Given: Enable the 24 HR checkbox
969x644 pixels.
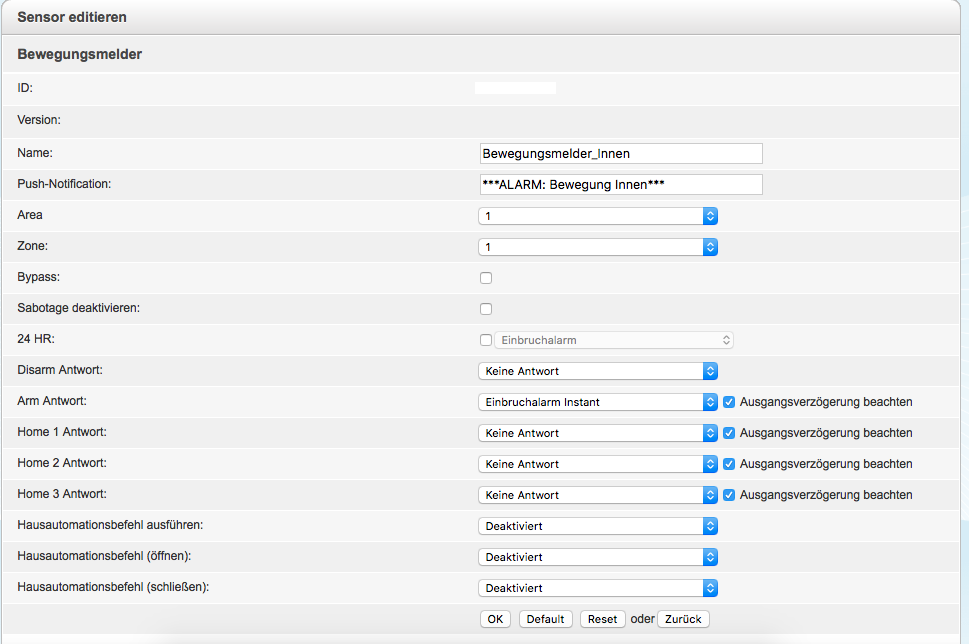Looking at the screenshot, I should tap(486, 340).
